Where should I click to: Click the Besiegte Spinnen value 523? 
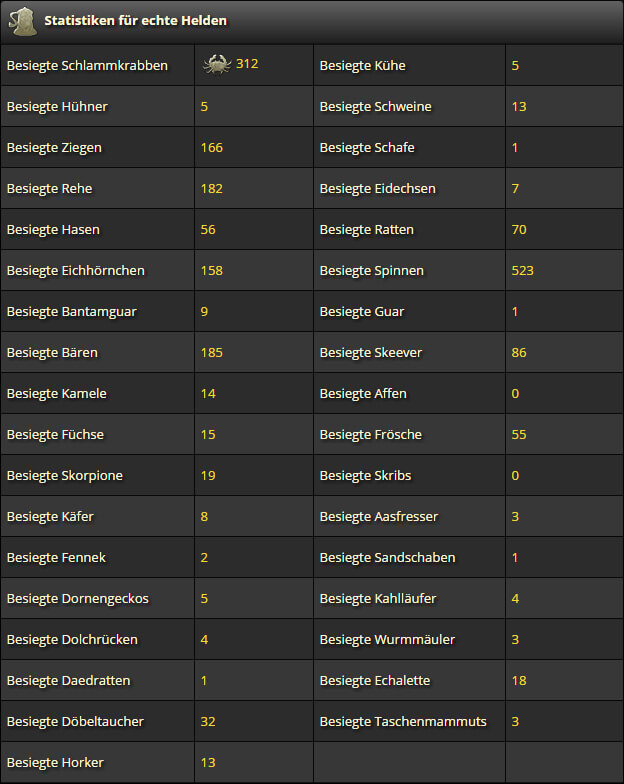522,270
